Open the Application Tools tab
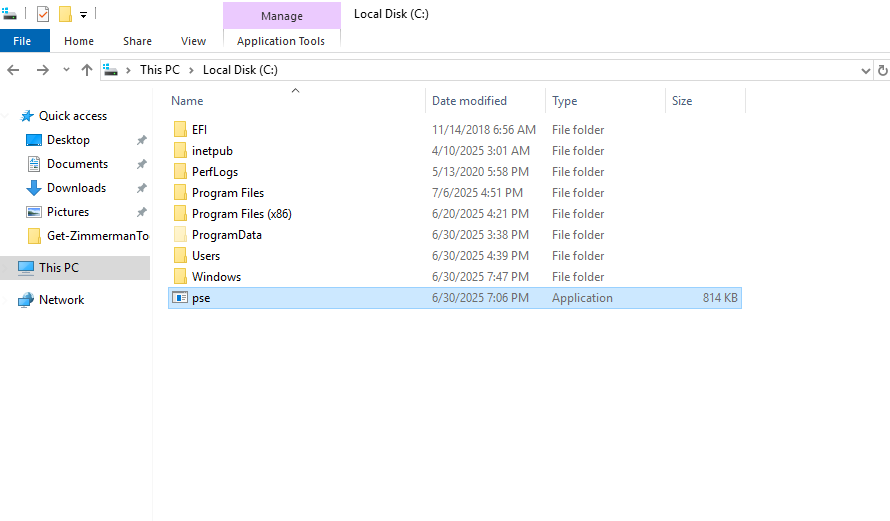Screen dimensions: 890x521 click(x=281, y=41)
